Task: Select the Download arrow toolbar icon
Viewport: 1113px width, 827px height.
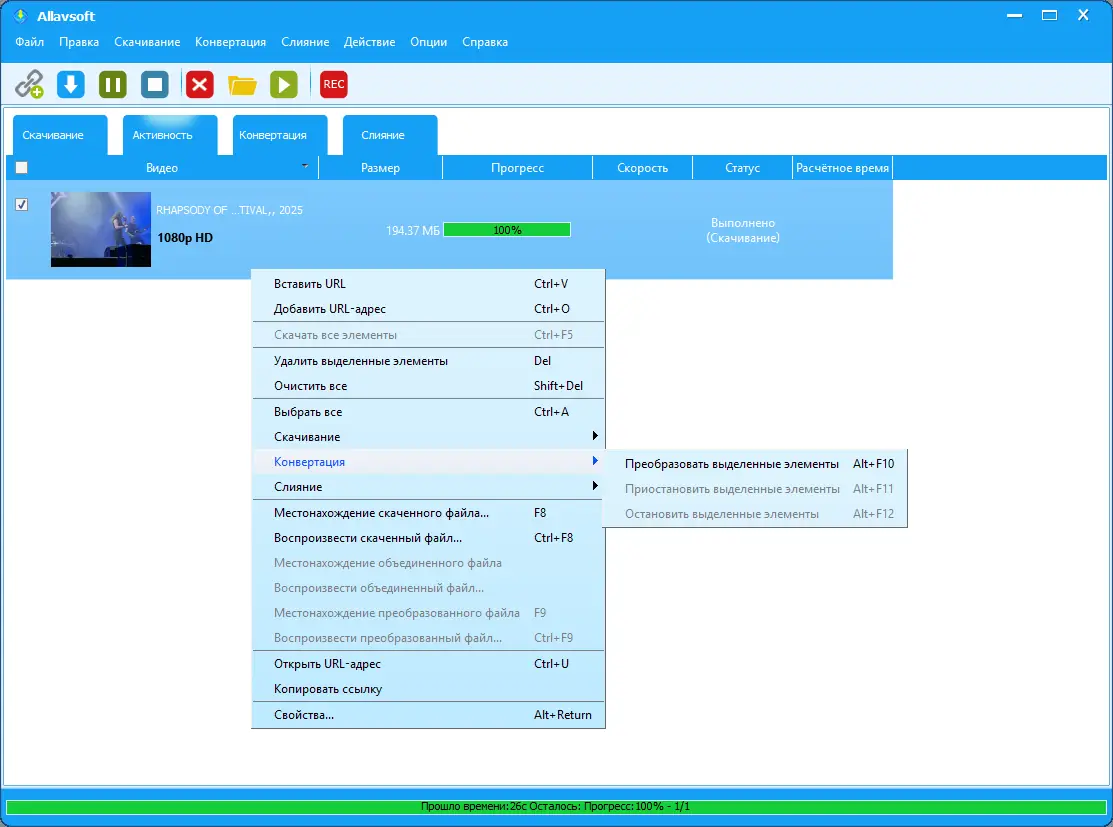Action: (70, 84)
